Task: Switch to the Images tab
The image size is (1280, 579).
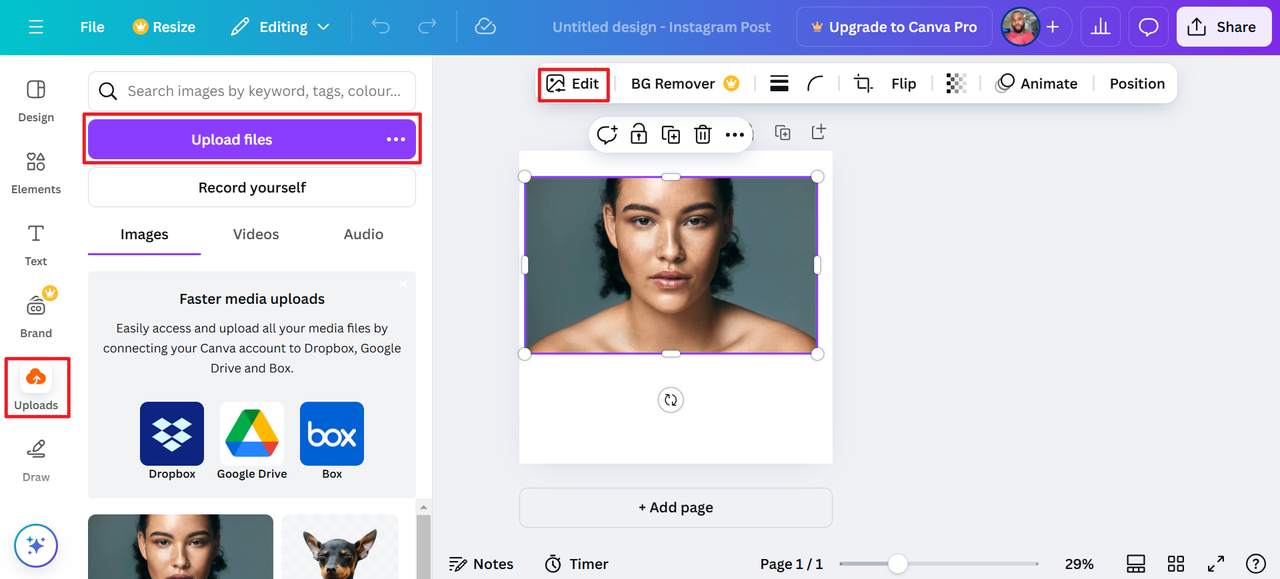Action: (x=144, y=234)
